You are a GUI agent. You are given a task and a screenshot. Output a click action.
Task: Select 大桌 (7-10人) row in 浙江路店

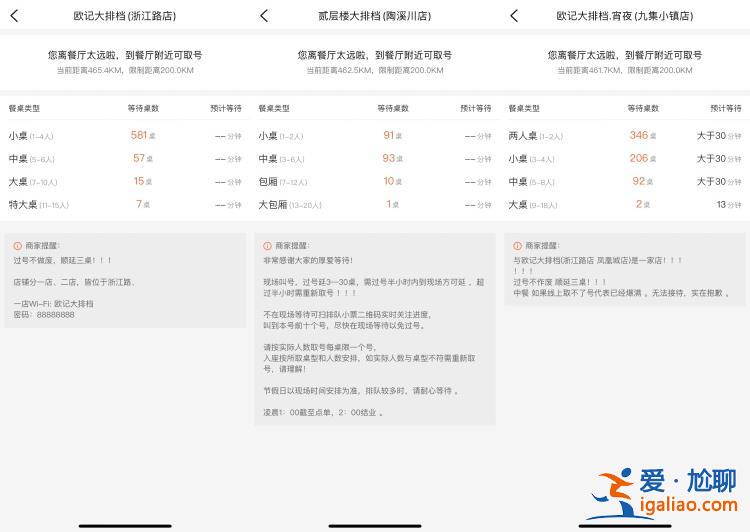(125, 182)
